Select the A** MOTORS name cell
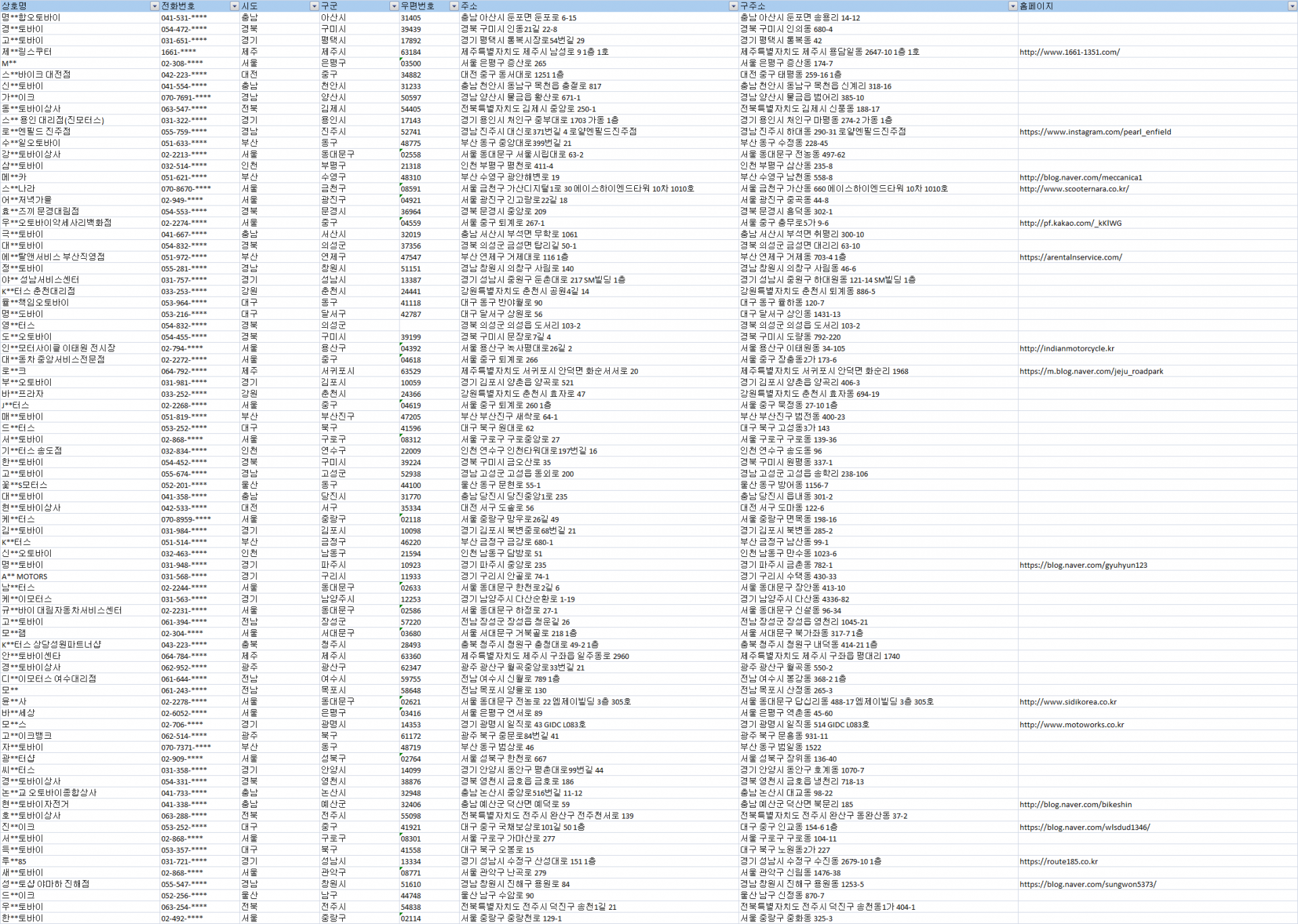The width and height of the screenshot is (1298, 924). (25, 577)
